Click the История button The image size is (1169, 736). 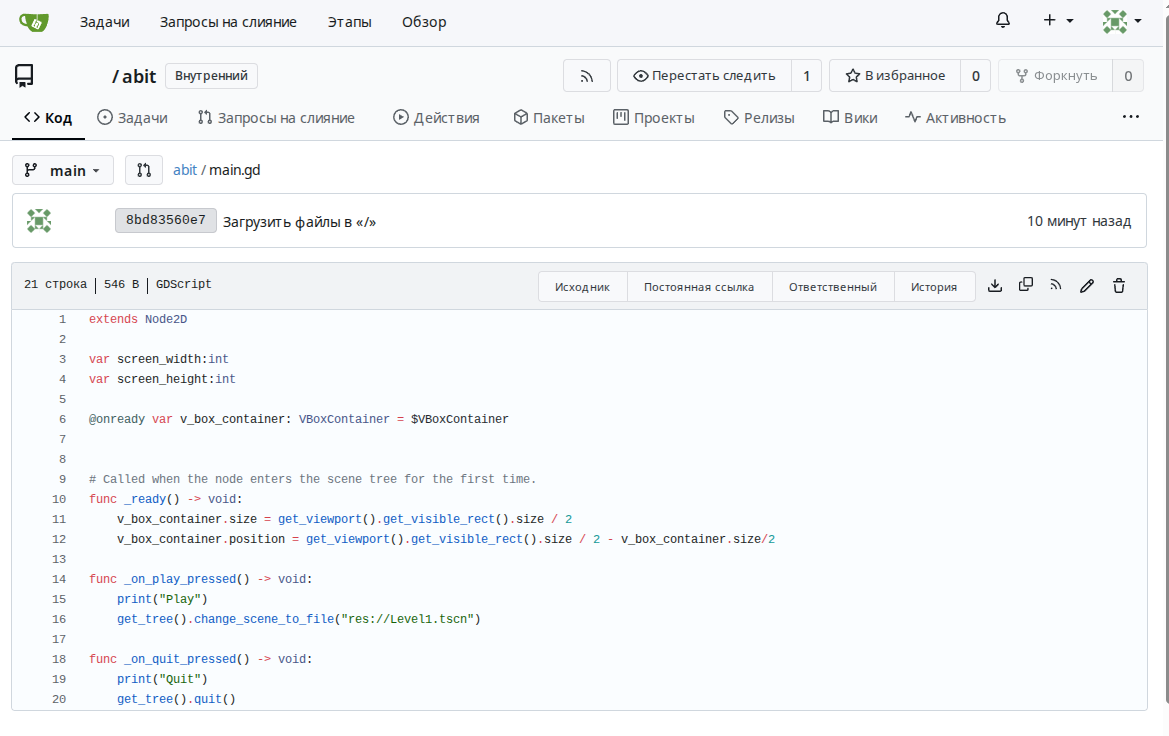[934, 287]
